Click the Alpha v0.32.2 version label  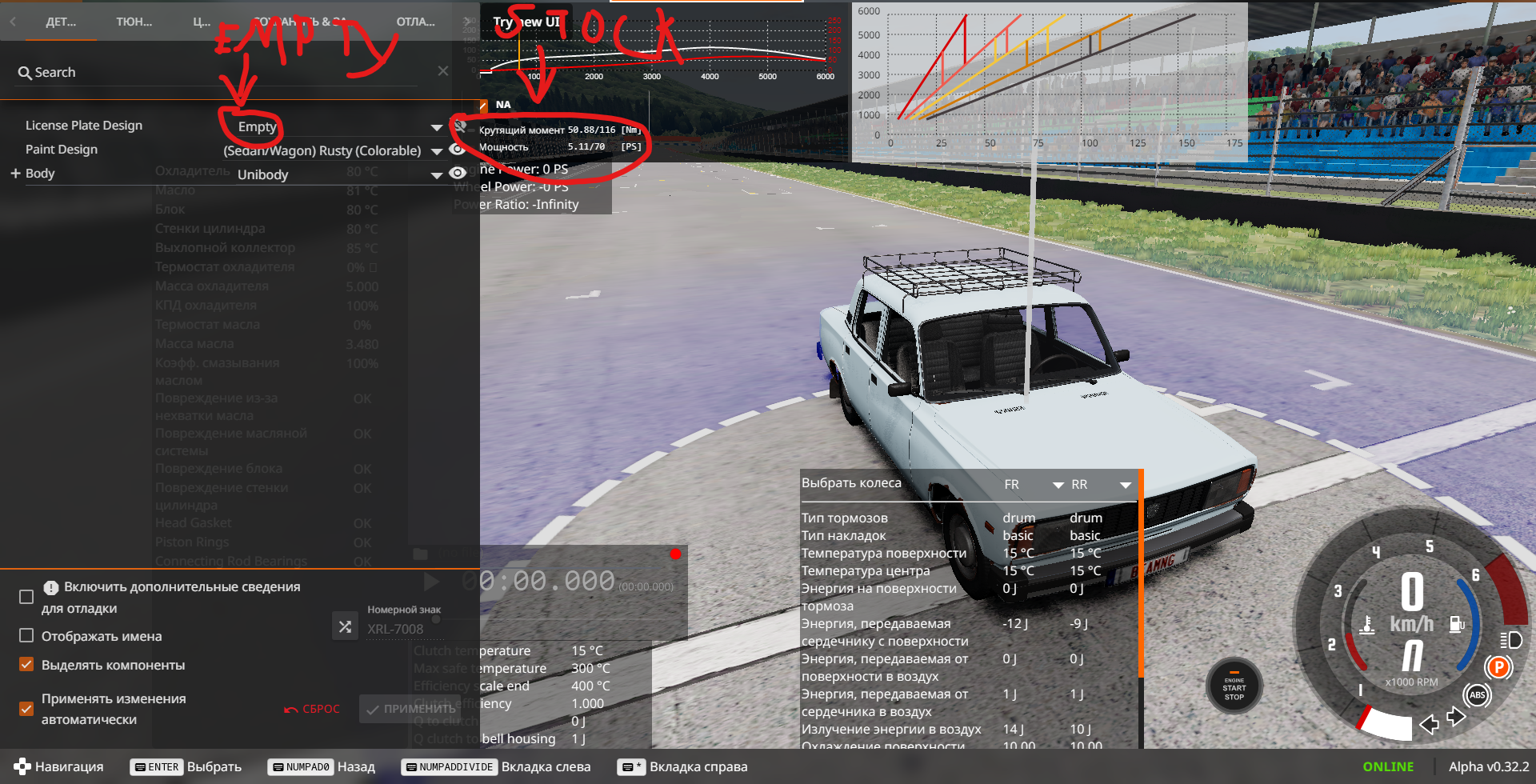click(x=1489, y=766)
